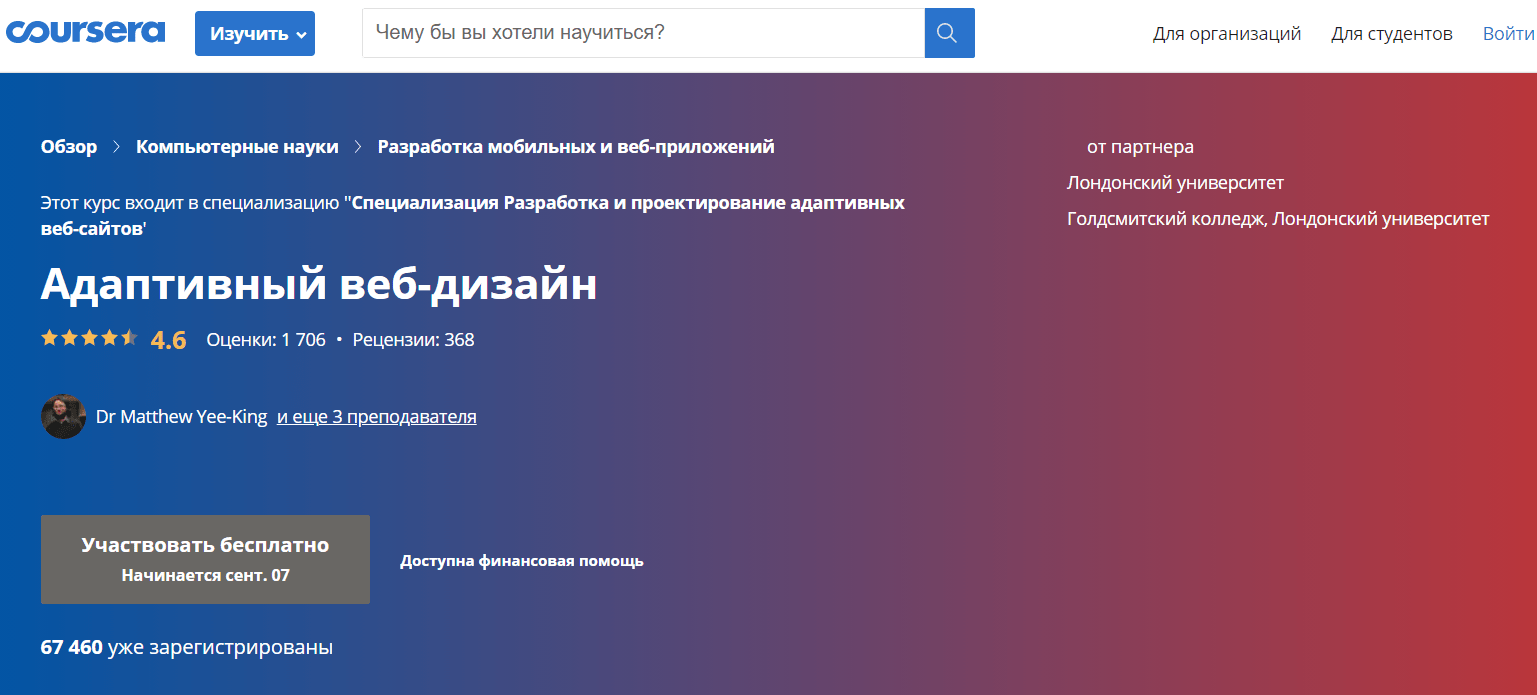Click the Coursera logo
1537x695 pixels.
pyautogui.click(x=85, y=32)
